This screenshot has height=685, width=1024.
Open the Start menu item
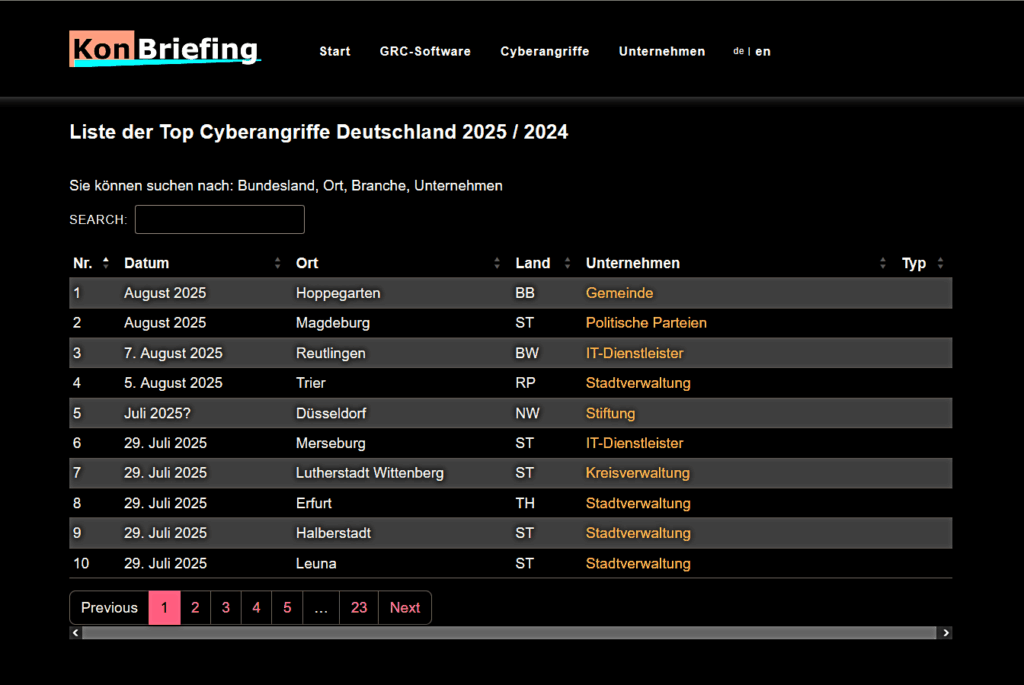point(335,51)
